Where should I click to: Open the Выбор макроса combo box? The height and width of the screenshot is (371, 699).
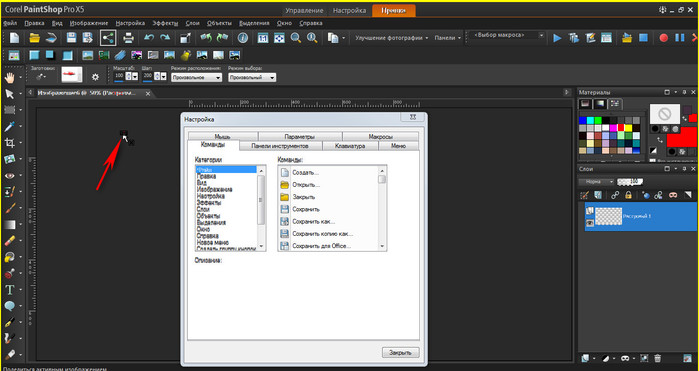pyautogui.click(x=507, y=35)
